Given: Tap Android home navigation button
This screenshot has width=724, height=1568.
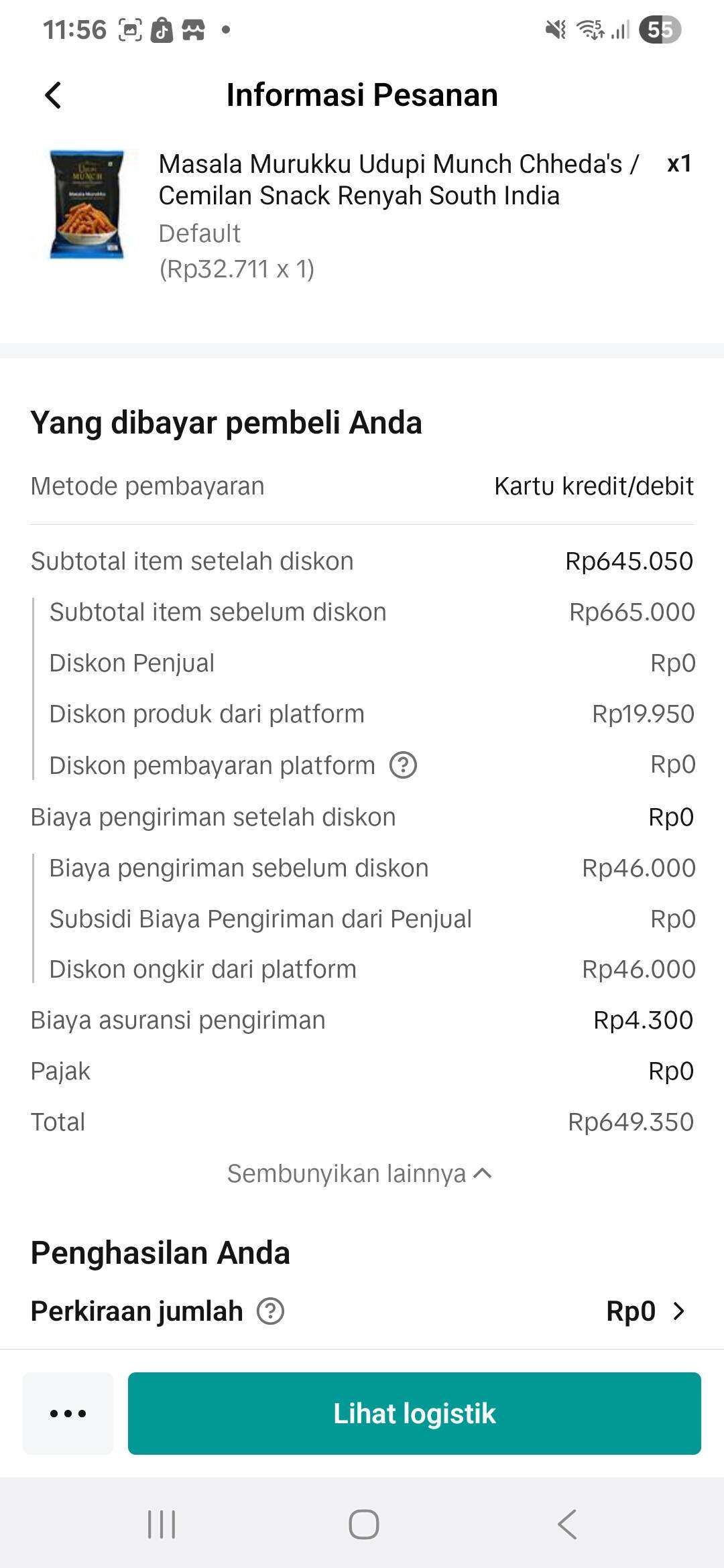Looking at the screenshot, I should 363,1524.
